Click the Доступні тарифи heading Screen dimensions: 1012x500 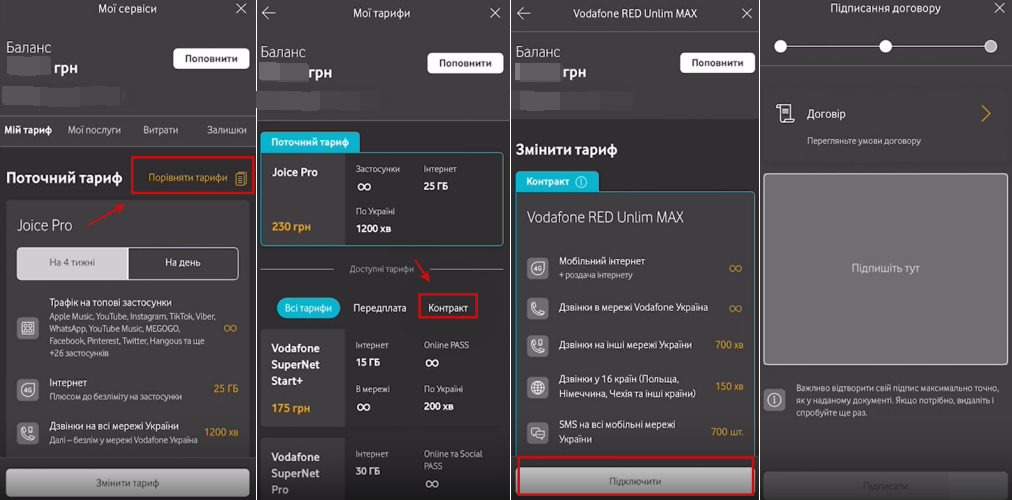click(382, 270)
